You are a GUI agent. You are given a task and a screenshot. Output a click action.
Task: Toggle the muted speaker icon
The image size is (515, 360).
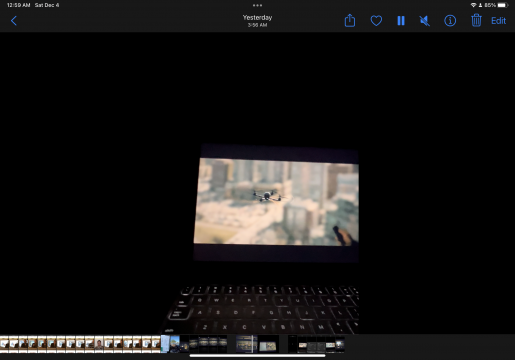click(x=424, y=21)
